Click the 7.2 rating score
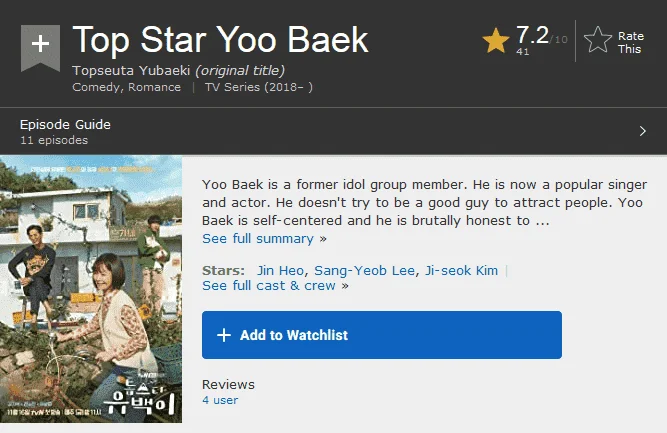Viewport: 667px width, 433px height. click(532, 35)
